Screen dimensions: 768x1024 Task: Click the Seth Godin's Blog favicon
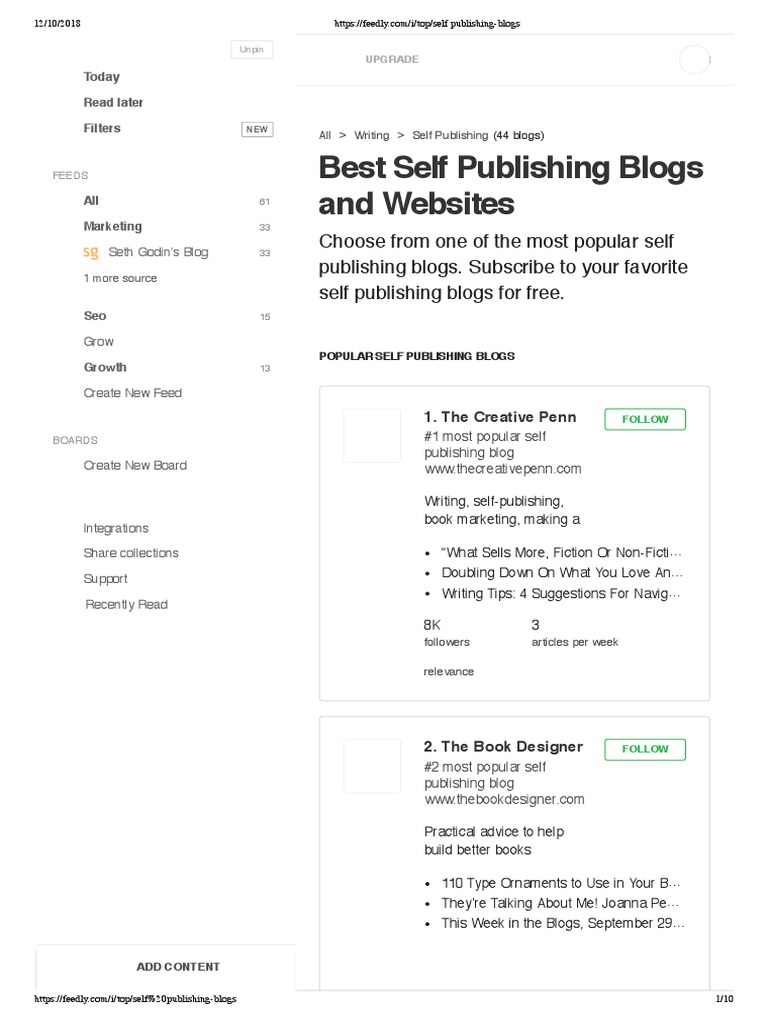point(91,252)
